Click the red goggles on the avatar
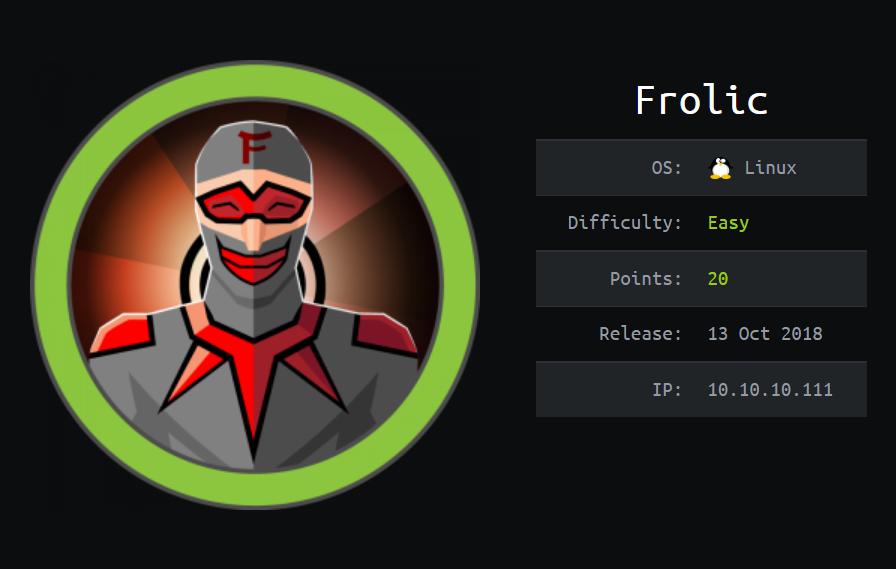 click(x=254, y=203)
